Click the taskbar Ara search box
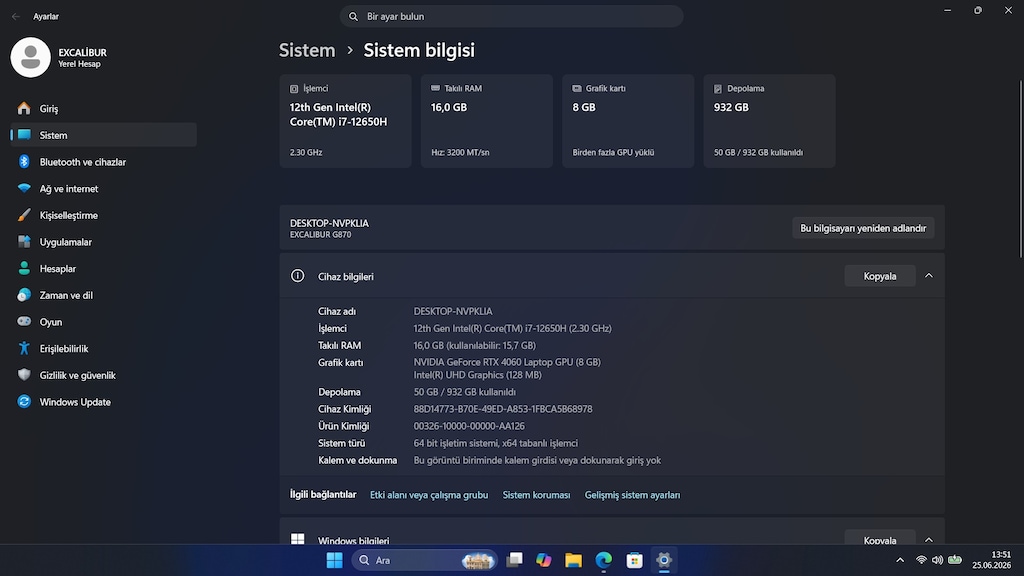 coord(424,560)
